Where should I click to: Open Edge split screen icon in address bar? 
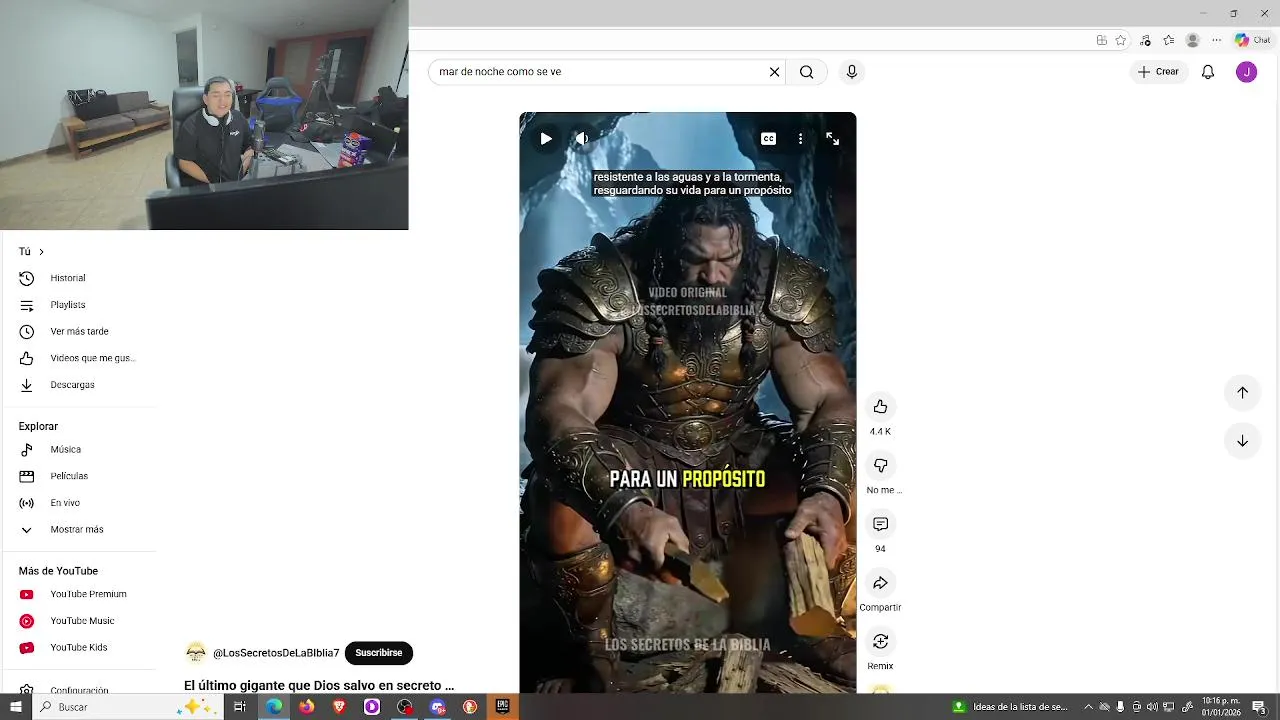tap(1101, 41)
